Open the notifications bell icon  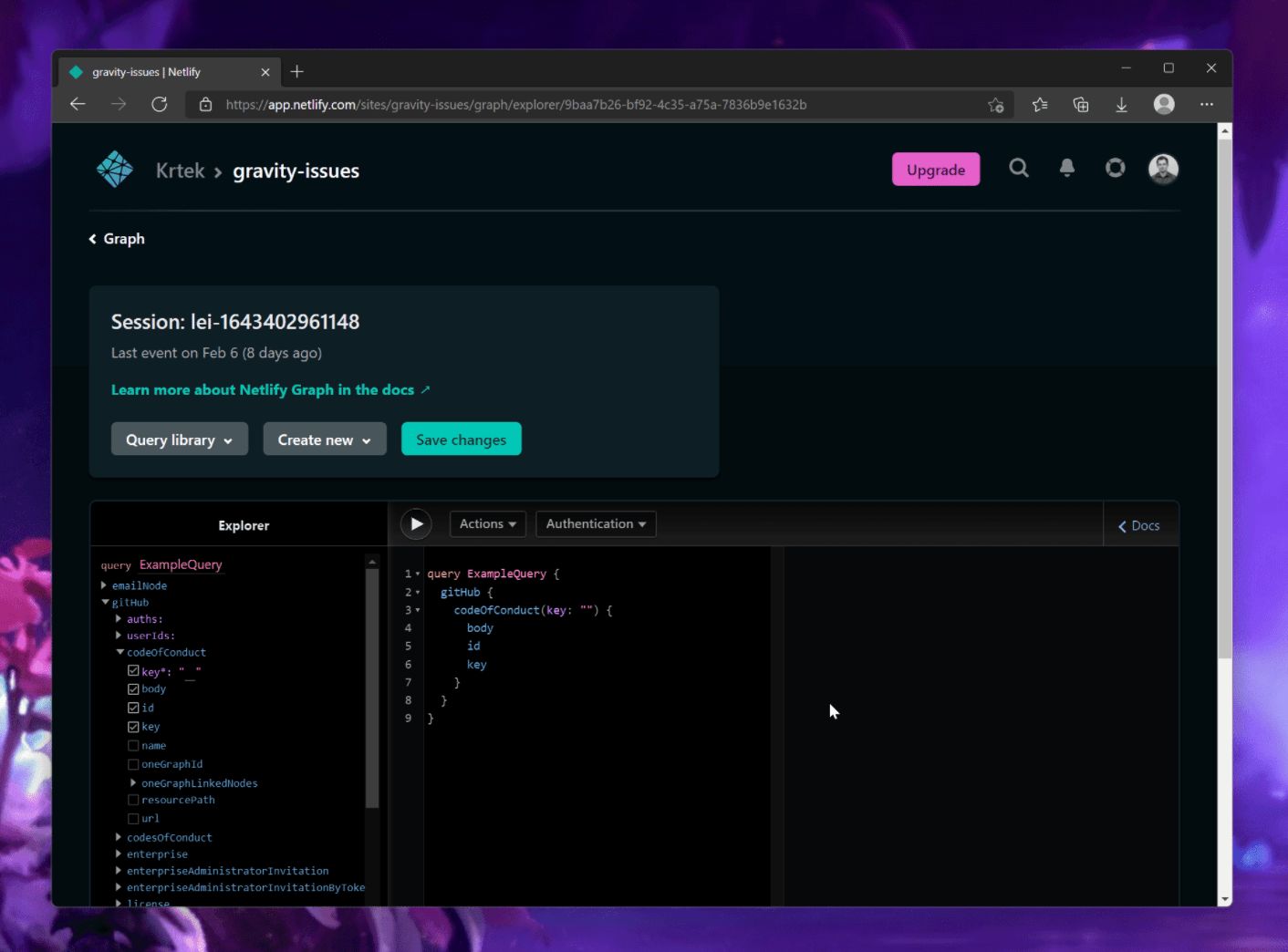[1067, 168]
